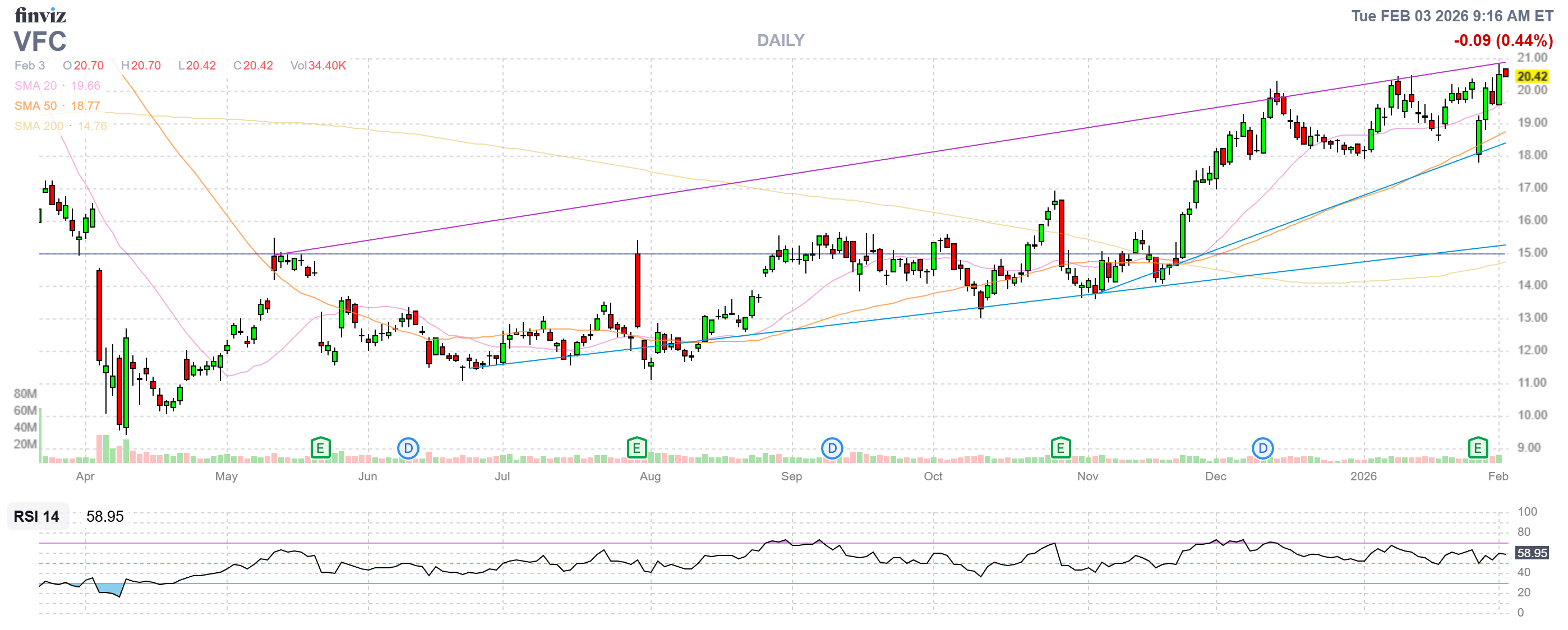Click the October earnings E marker
Screen dimensions: 1568x630
click(1060, 449)
